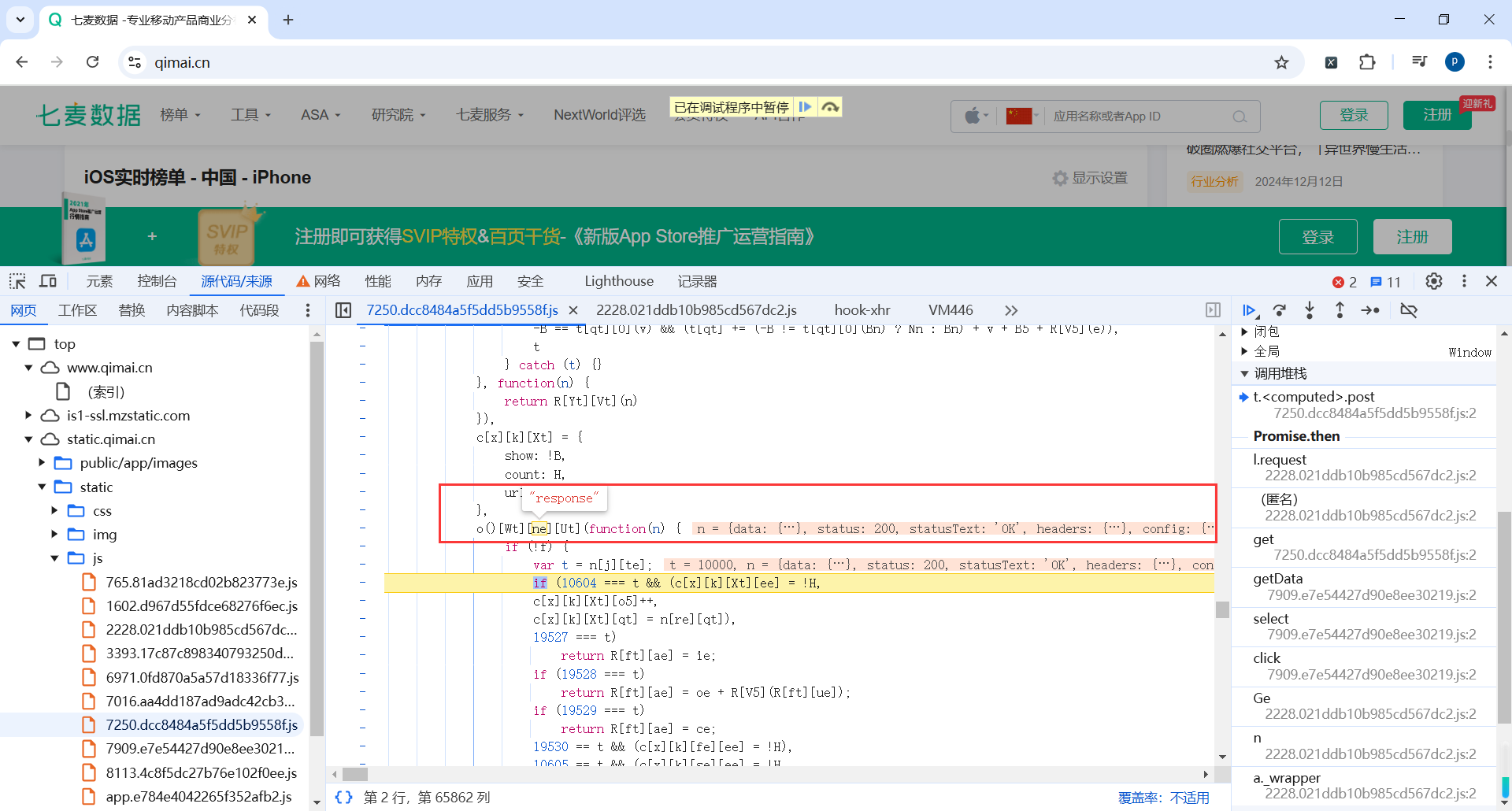Open 7909.e7e54427d90e8ee3021 file in tree
This screenshot has width=1512, height=811.
click(200, 748)
